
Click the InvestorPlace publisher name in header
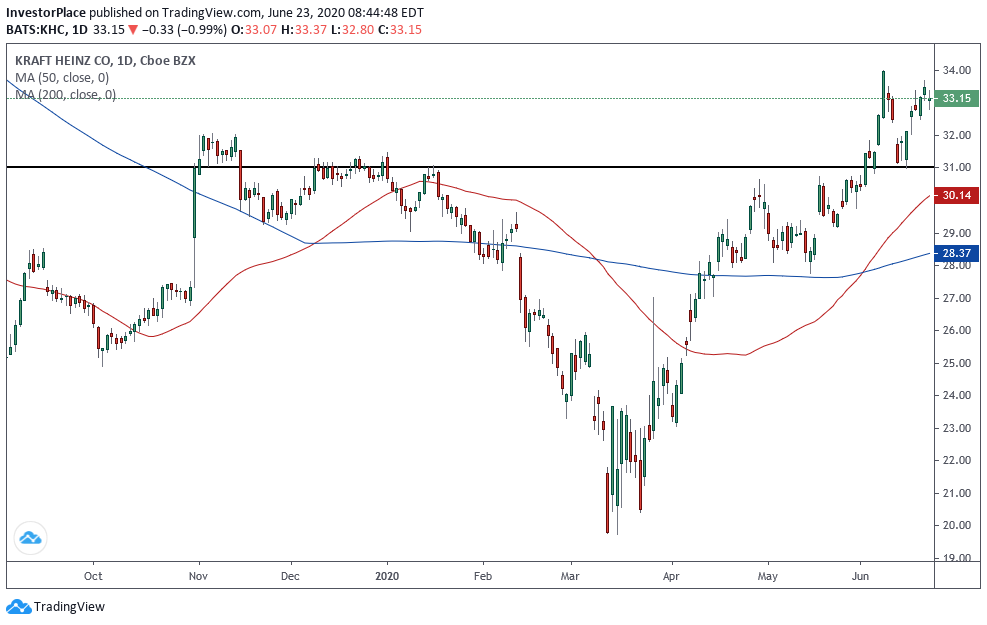tap(46, 13)
